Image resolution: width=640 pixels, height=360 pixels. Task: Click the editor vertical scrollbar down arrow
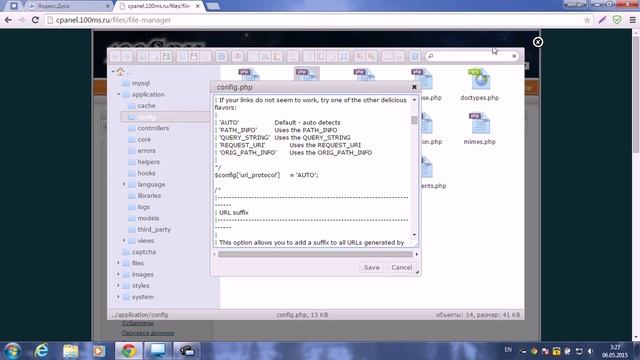(x=414, y=235)
